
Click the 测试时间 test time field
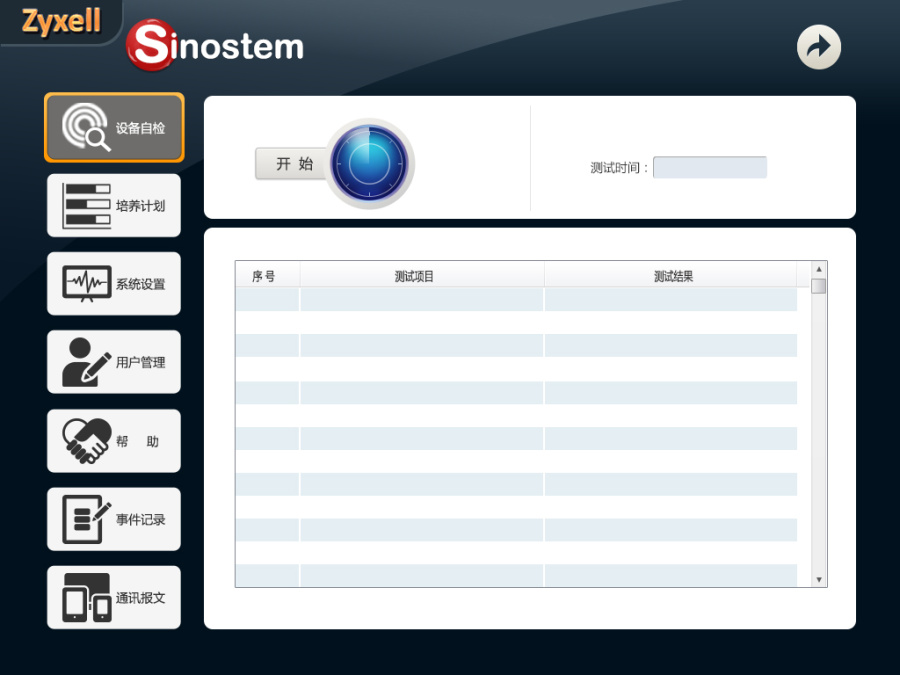(x=710, y=167)
